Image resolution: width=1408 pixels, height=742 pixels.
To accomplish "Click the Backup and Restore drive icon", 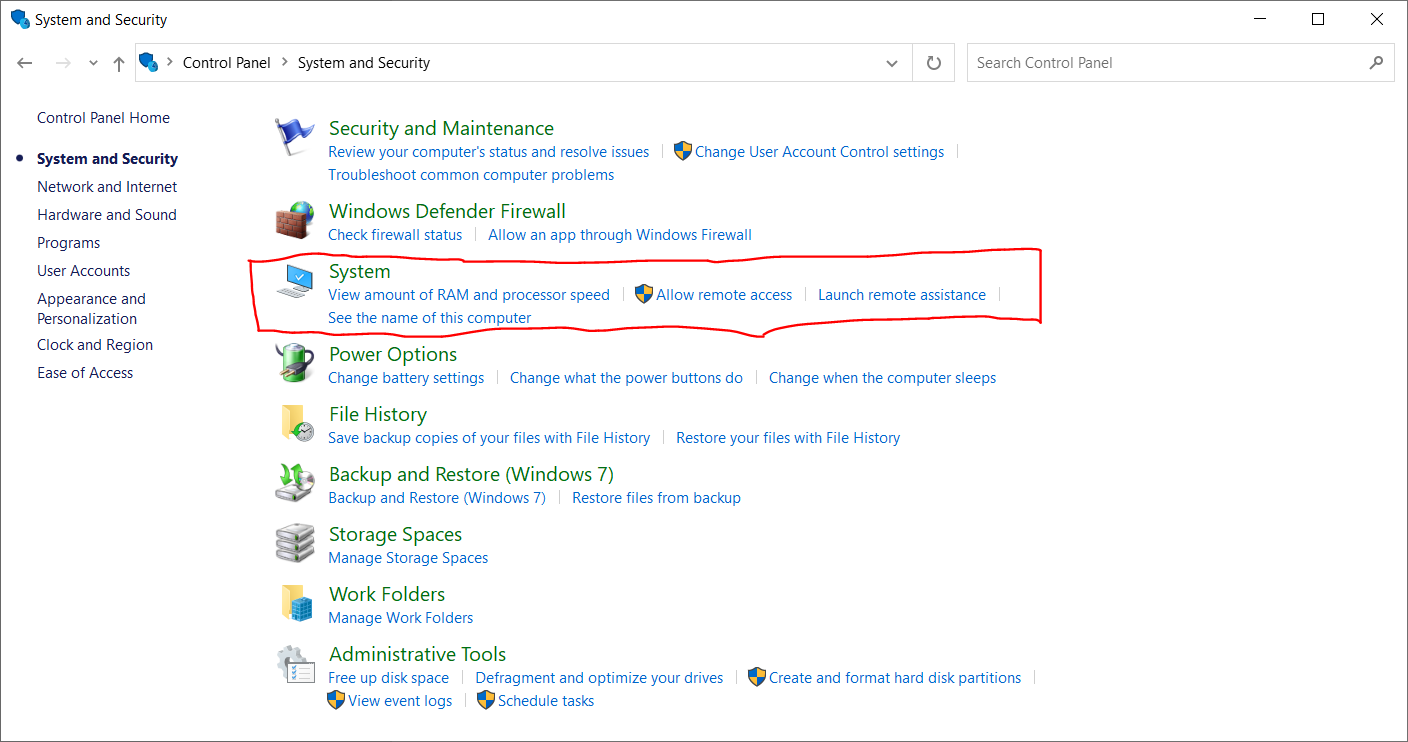I will pos(294,482).
